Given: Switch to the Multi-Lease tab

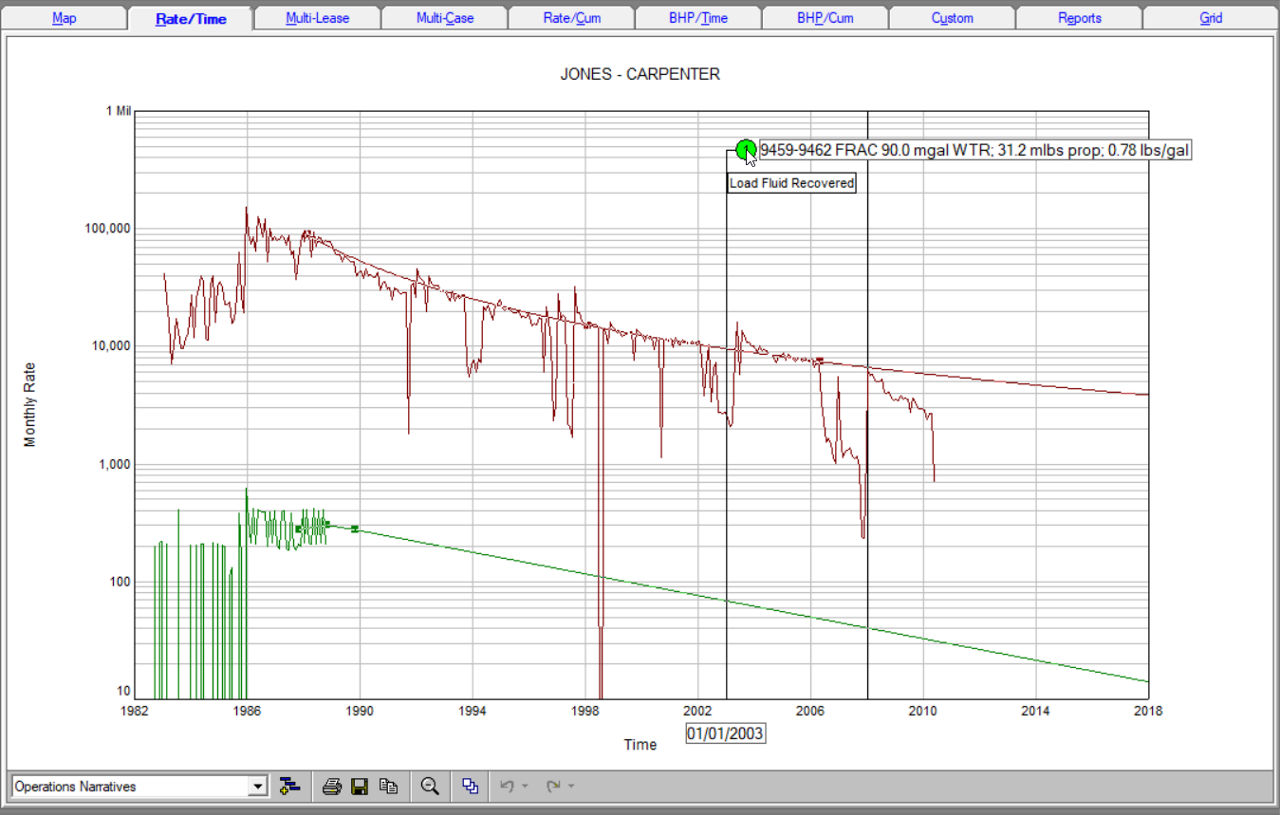Looking at the screenshot, I should point(317,18).
